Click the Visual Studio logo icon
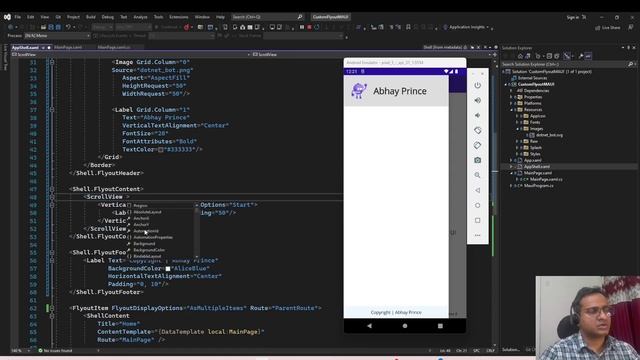 pyautogui.click(x=7, y=17)
